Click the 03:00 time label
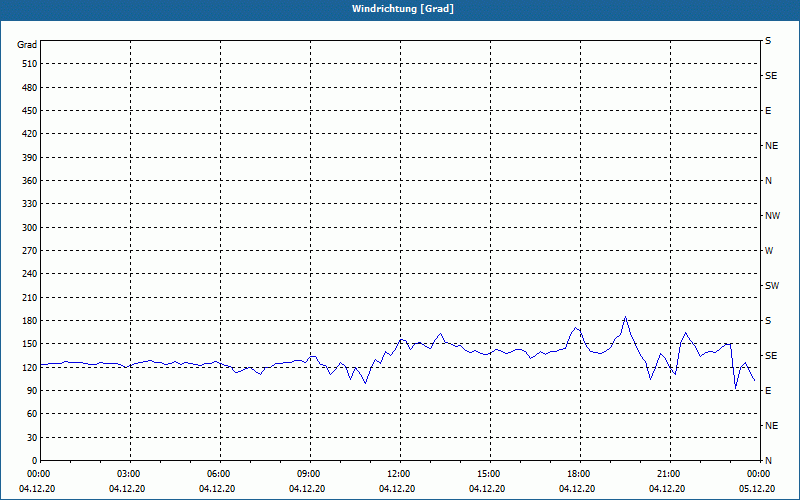The image size is (800, 500). pyautogui.click(x=131, y=474)
